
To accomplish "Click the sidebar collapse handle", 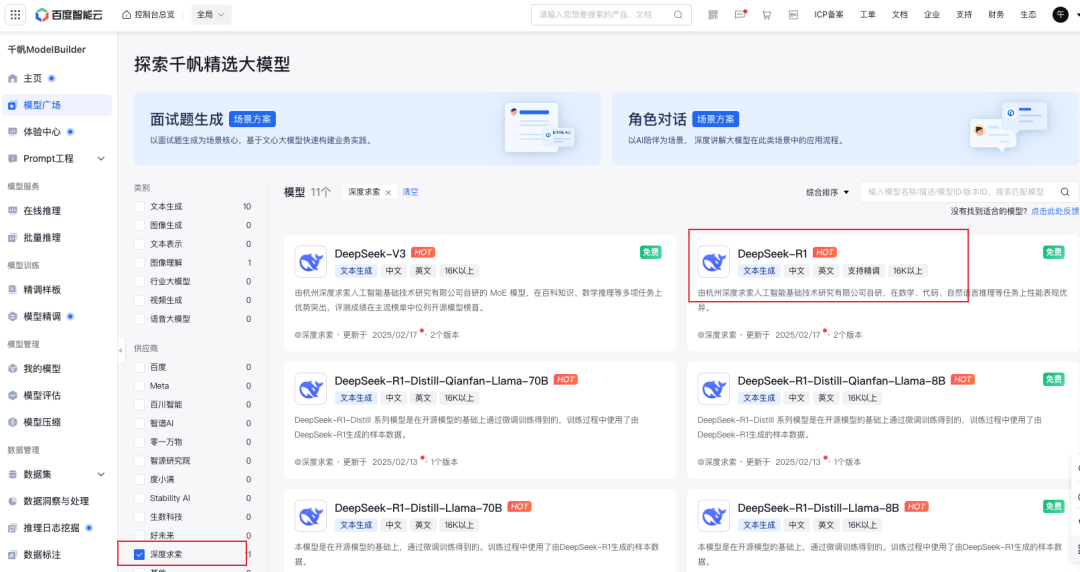I will (x=121, y=350).
